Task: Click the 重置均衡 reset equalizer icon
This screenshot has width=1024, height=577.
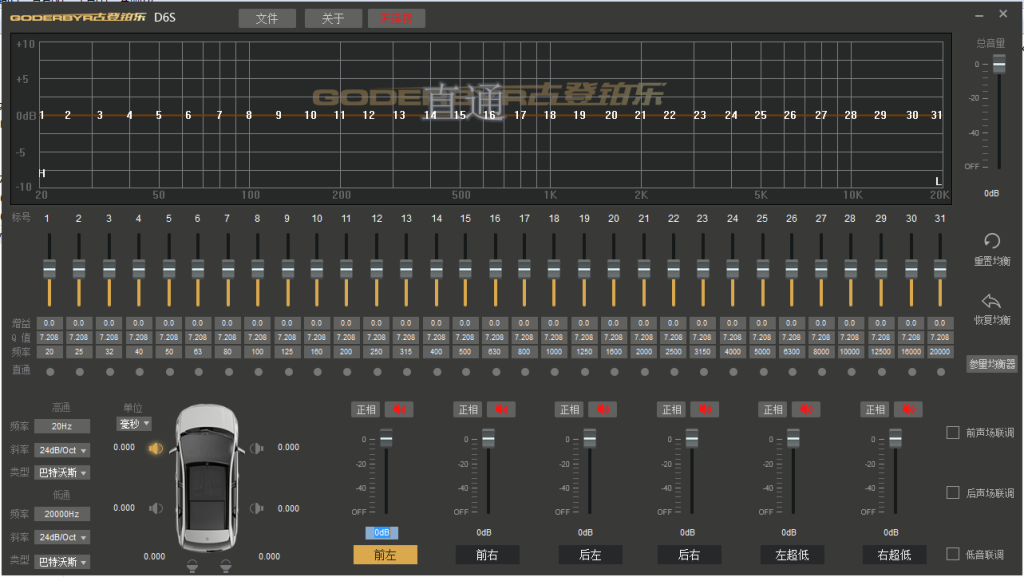Action: tap(991, 241)
